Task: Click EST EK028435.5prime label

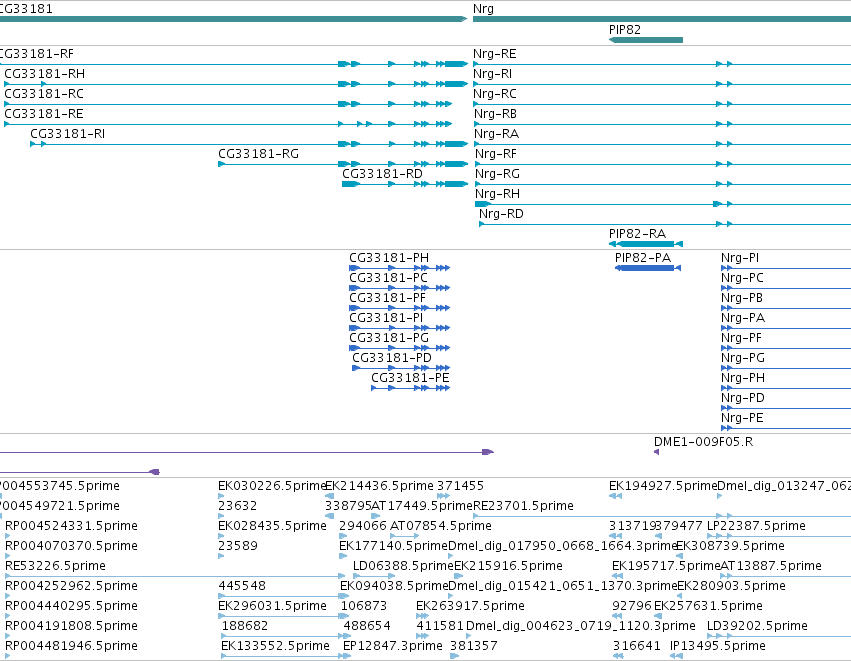Action: [272, 526]
